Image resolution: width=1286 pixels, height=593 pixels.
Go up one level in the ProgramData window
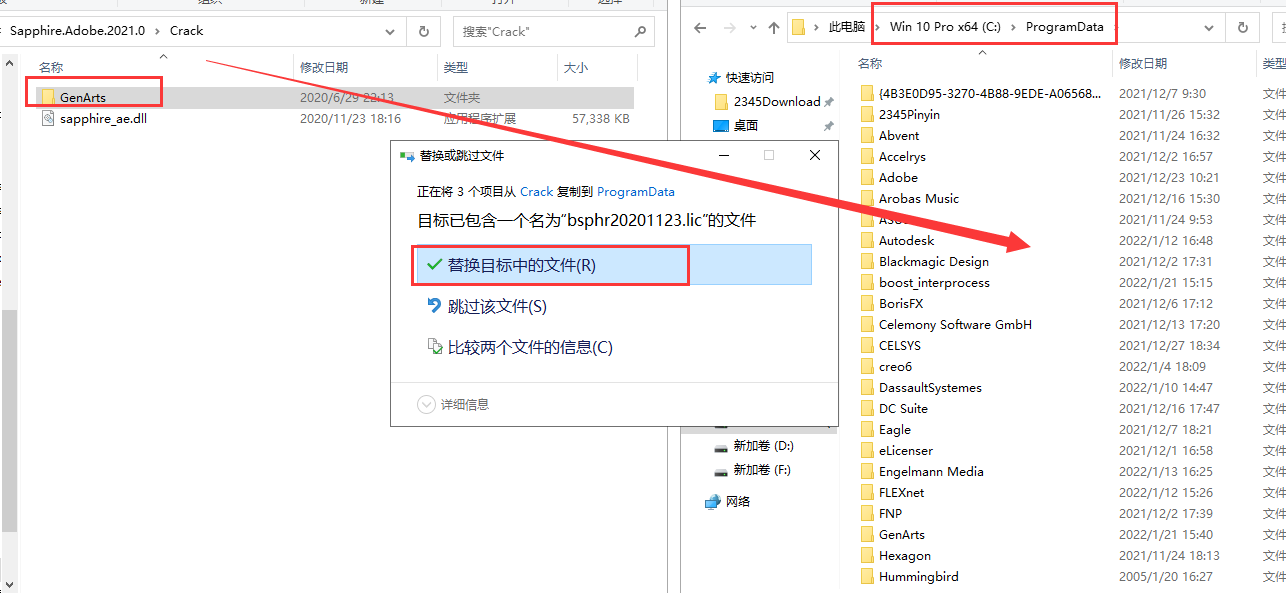point(773,28)
